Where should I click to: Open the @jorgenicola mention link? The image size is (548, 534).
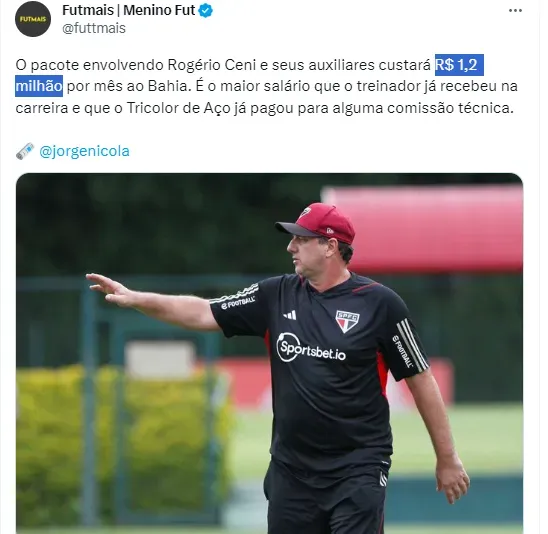(x=84, y=151)
